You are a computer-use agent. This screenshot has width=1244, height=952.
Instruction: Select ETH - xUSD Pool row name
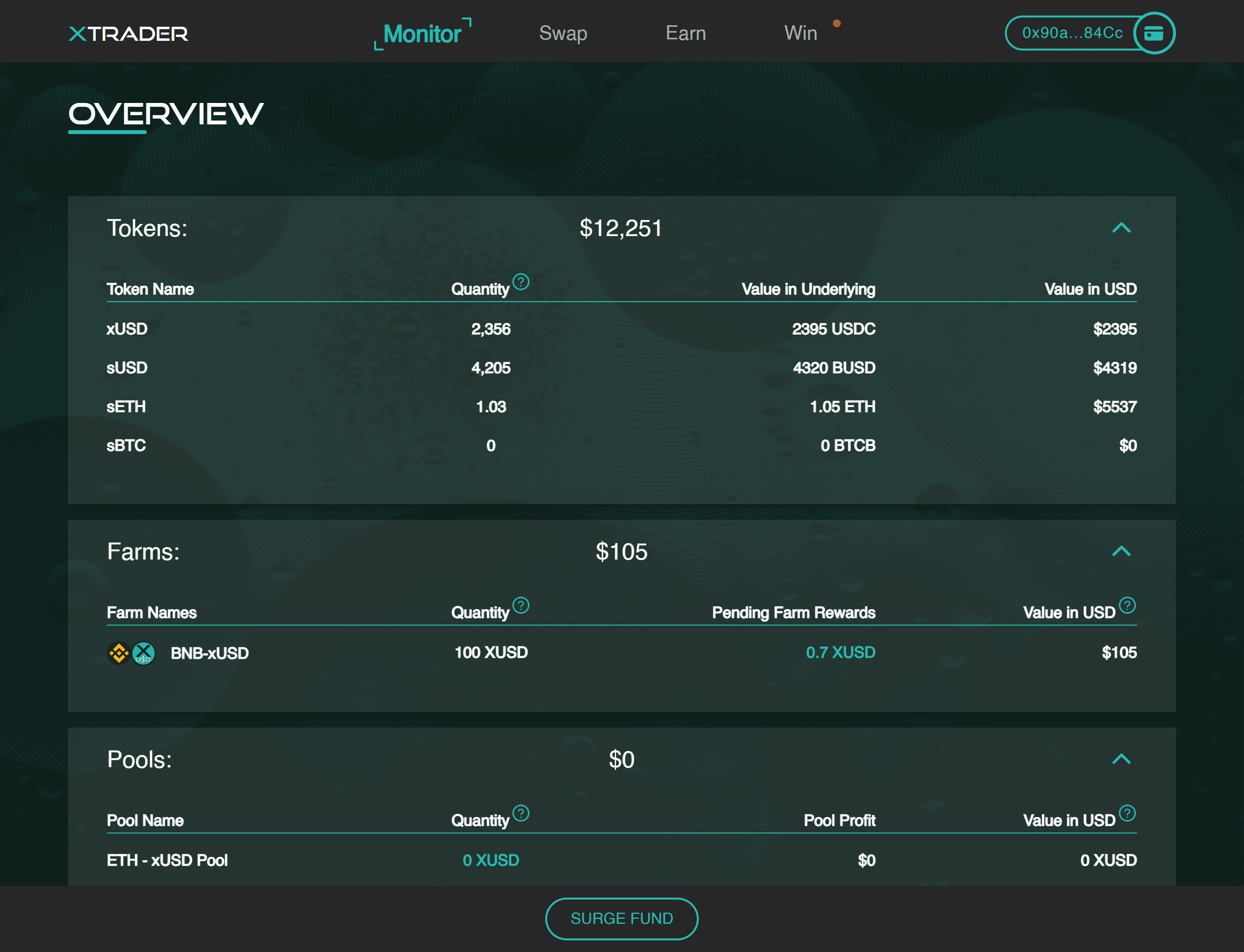click(167, 860)
